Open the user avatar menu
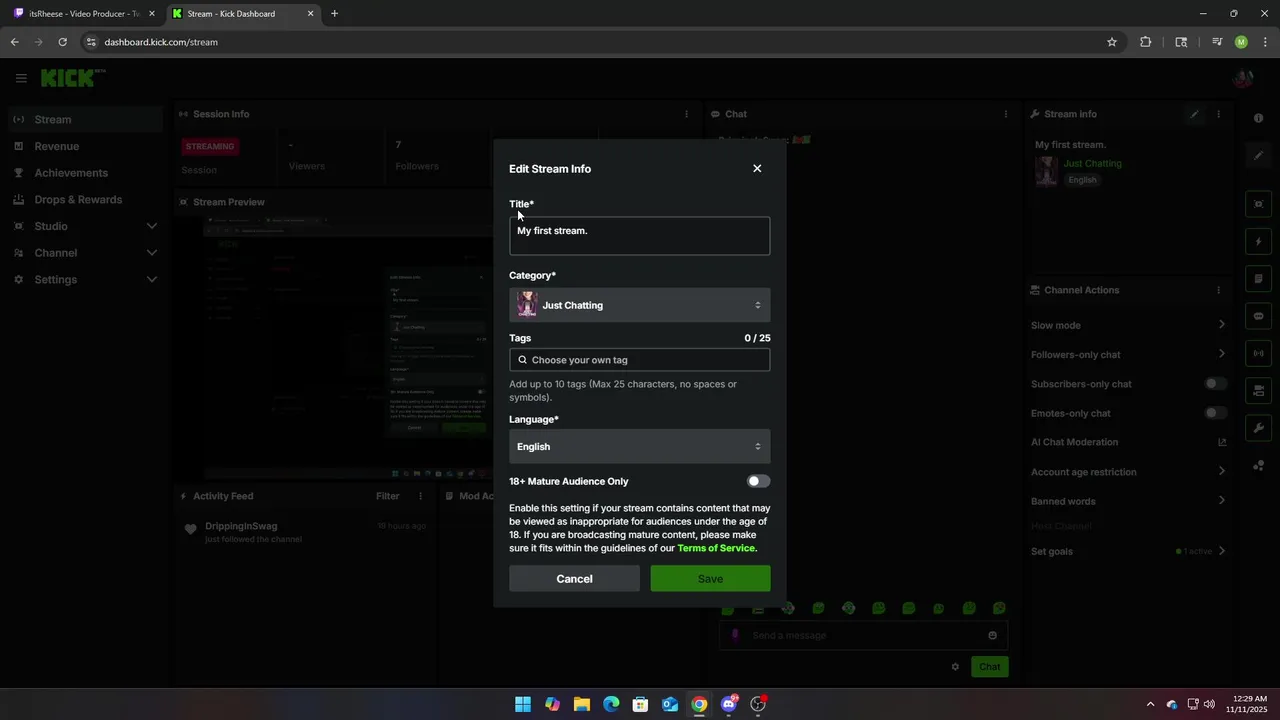The width and height of the screenshot is (1280, 720). 1243,78
